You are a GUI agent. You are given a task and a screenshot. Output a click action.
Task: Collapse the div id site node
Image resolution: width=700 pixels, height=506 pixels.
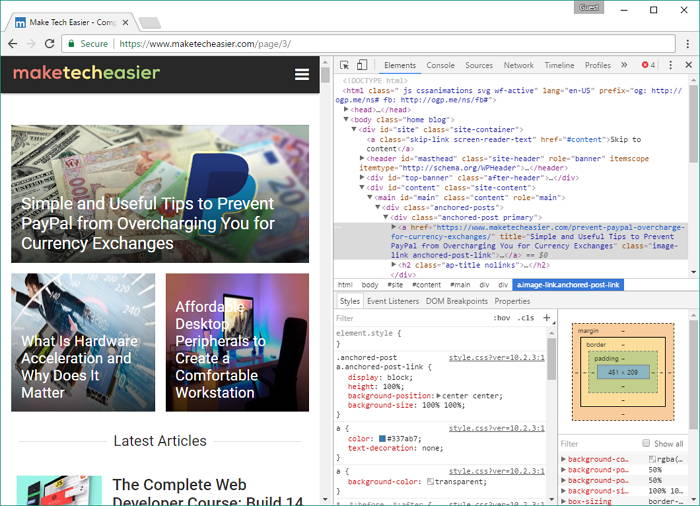pyautogui.click(x=354, y=129)
